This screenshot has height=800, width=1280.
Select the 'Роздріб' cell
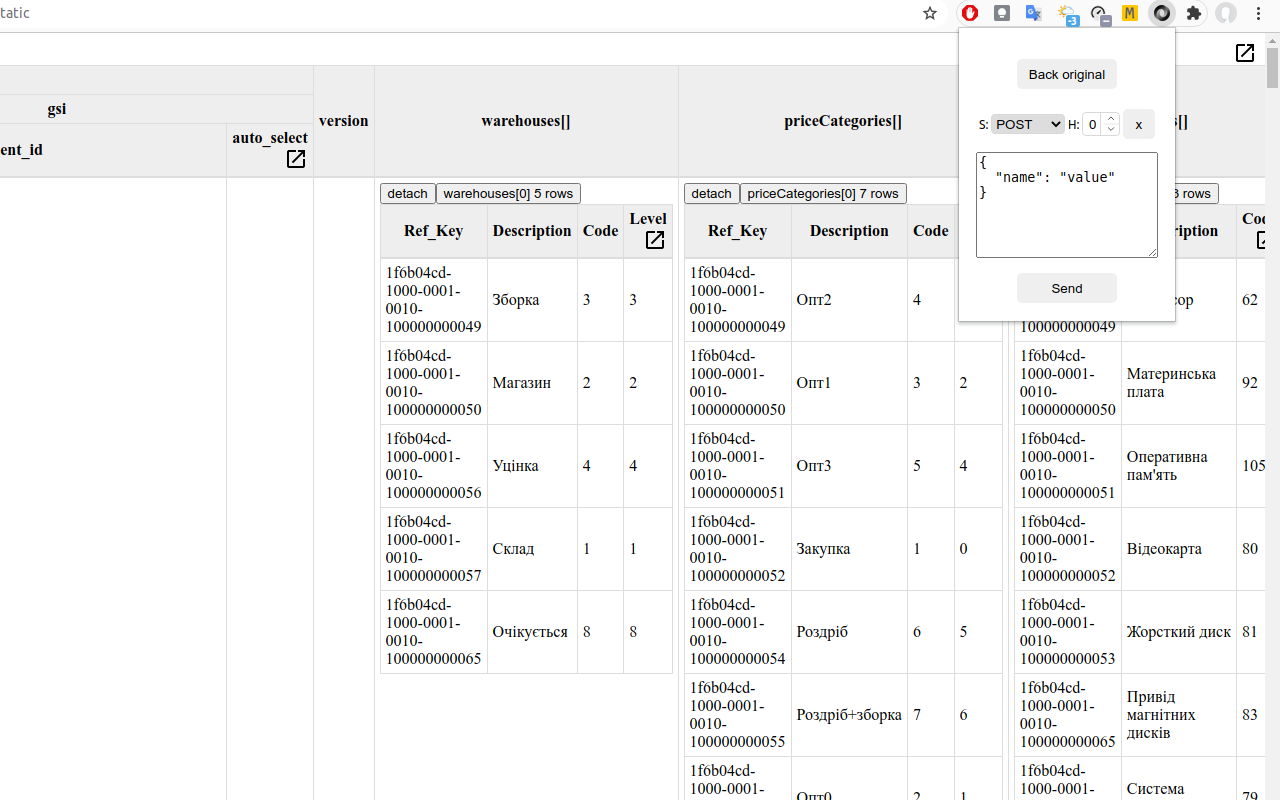[849, 632]
